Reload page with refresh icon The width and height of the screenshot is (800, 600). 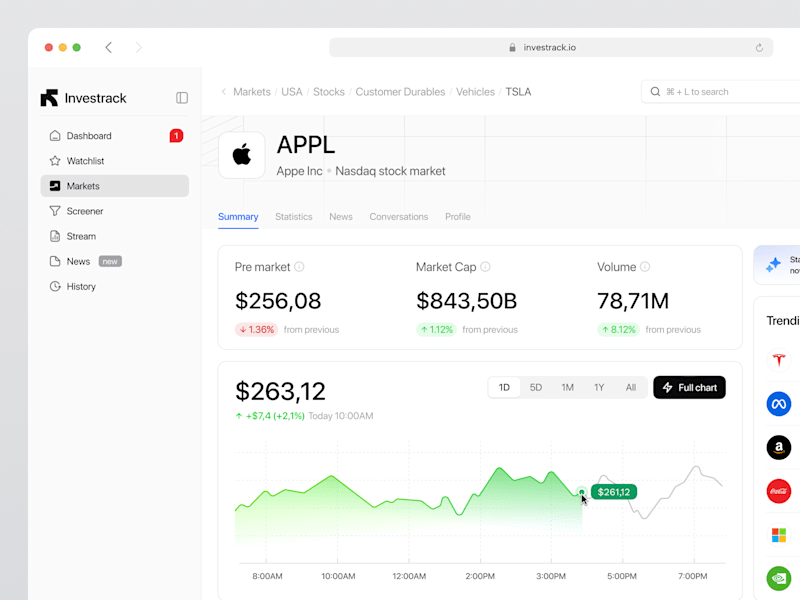tap(759, 47)
